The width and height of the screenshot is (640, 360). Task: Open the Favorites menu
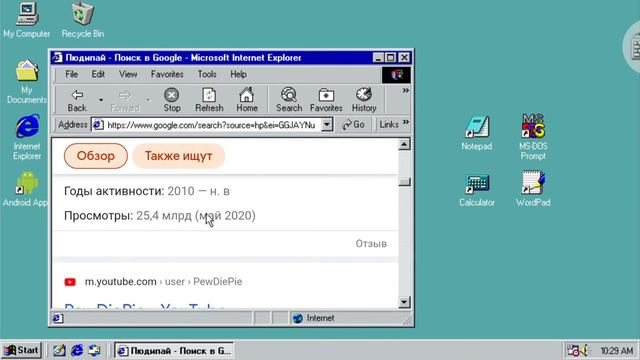[x=167, y=74]
